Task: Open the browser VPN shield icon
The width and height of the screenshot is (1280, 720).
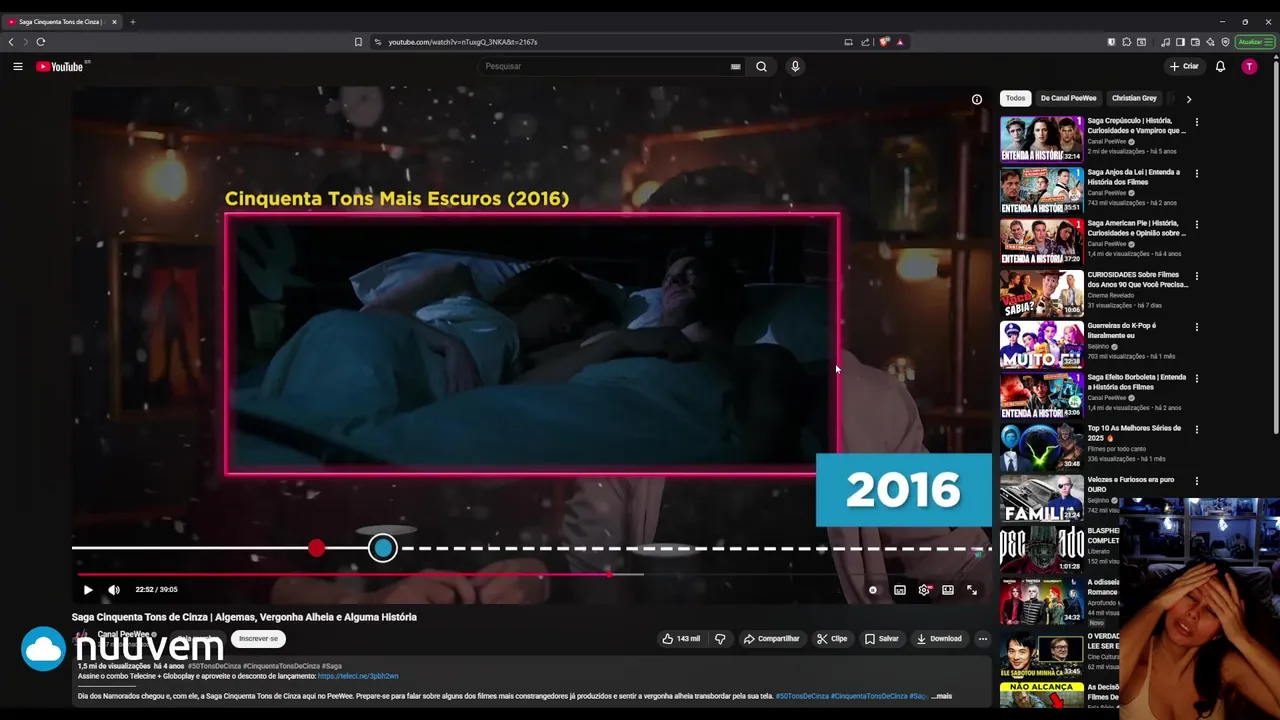Action: click(1225, 42)
